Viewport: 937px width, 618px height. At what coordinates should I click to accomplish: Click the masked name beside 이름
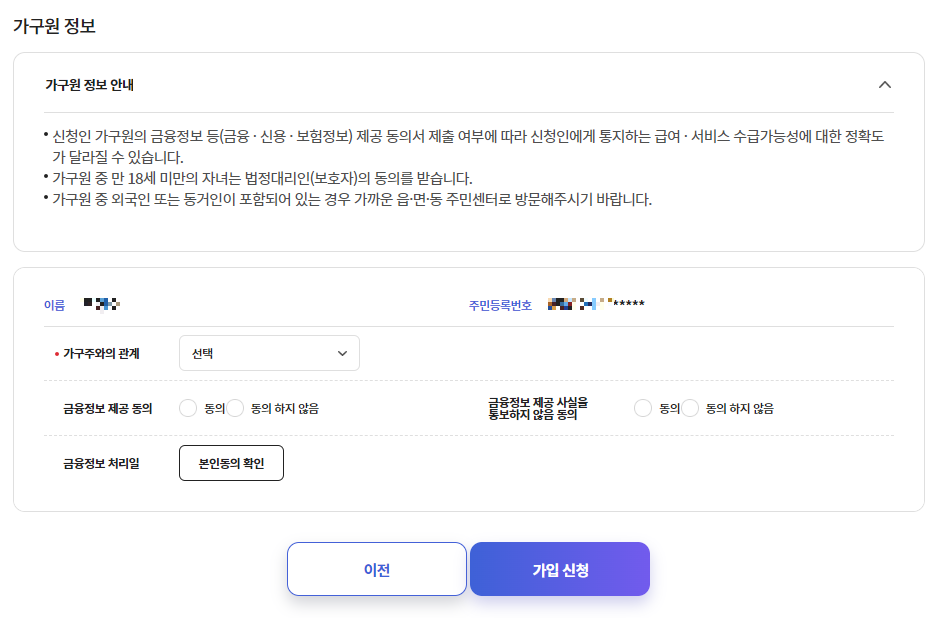click(103, 303)
